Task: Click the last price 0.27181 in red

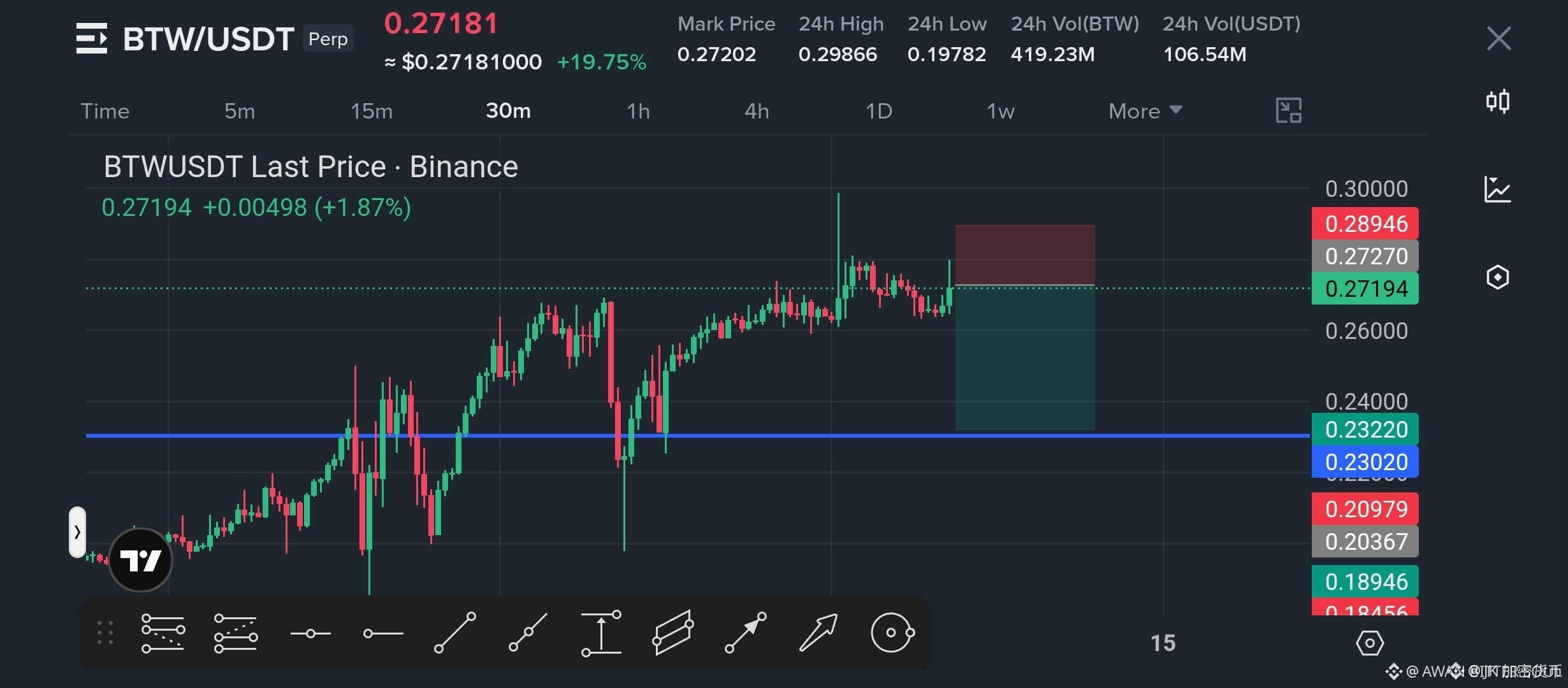Action: tap(441, 24)
